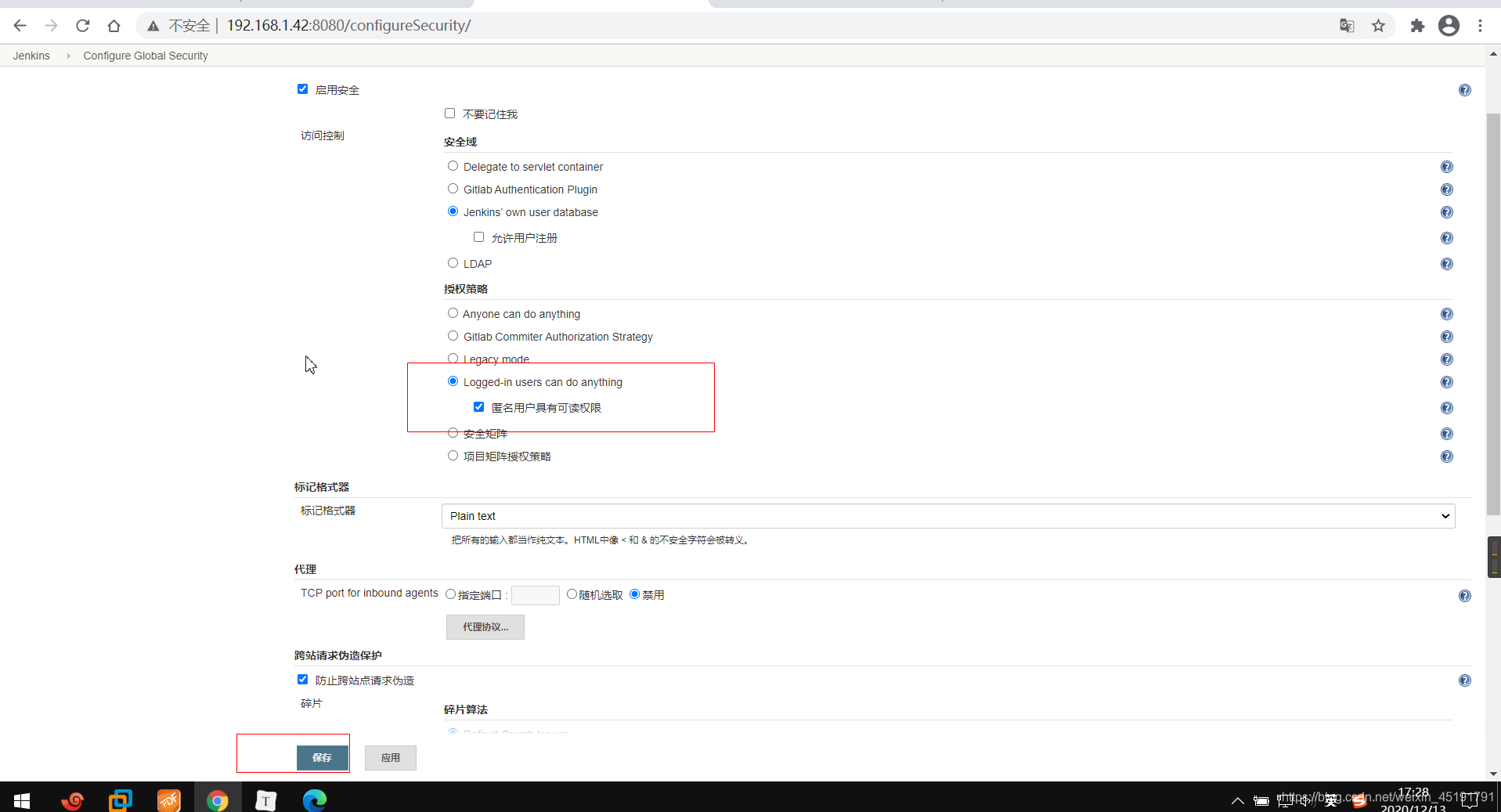Toggle the 允许用户注册 checkbox
The image size is (1501, 812).
point(478,237)
